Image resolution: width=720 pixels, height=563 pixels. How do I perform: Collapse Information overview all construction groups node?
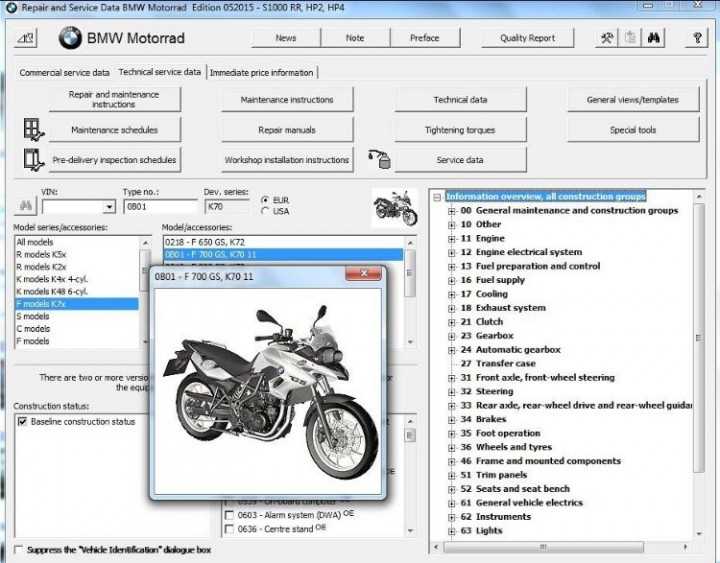pyautogui.click(x=437, y=197)
